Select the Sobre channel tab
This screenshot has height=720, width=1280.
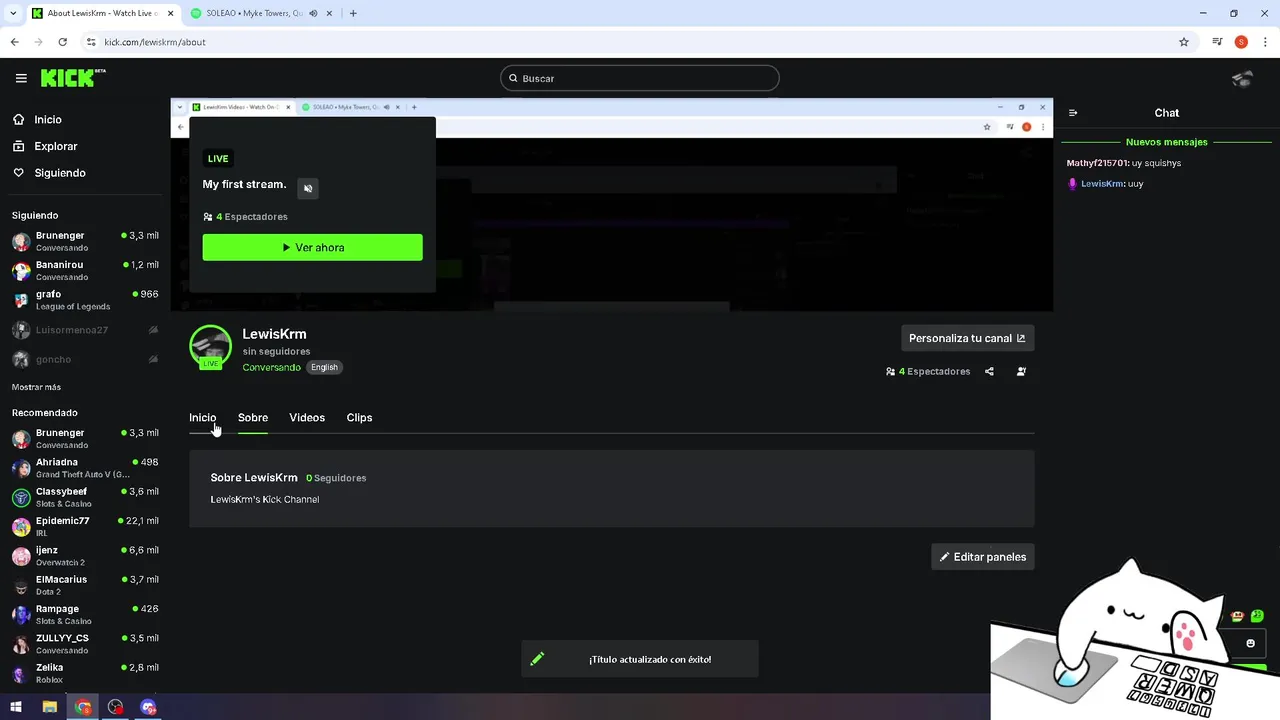[253, 418]
